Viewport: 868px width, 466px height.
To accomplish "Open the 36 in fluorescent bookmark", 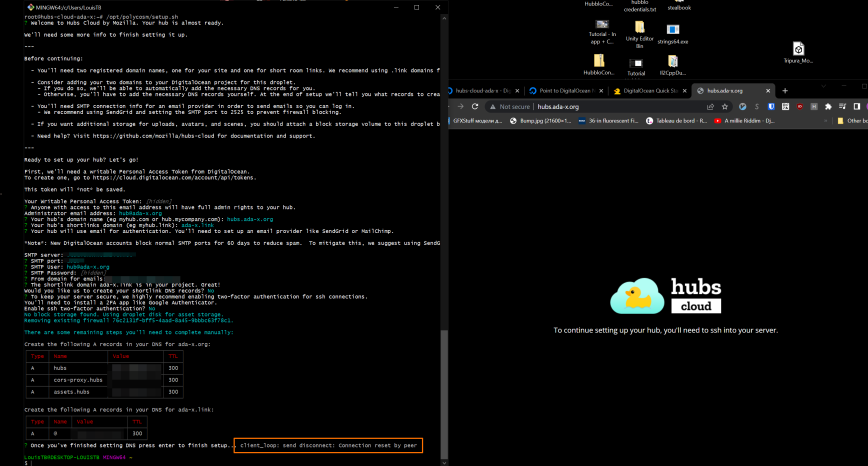I will pyautogui.click(x=608, y=121).
